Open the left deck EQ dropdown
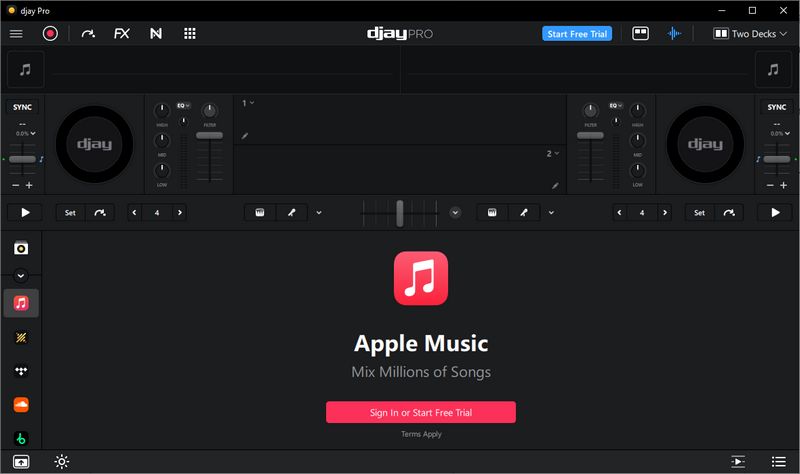 [x=183, y=106]
